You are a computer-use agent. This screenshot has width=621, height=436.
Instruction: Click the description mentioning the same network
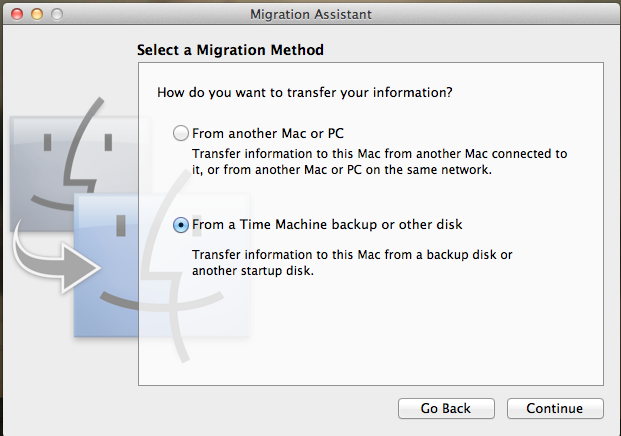379,162
